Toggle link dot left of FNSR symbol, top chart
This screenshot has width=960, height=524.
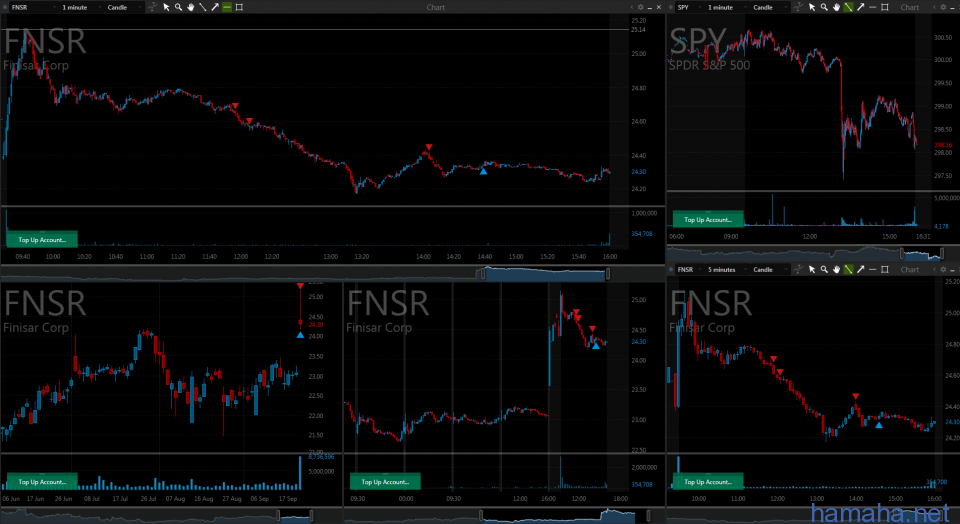[x=4, y=7]
